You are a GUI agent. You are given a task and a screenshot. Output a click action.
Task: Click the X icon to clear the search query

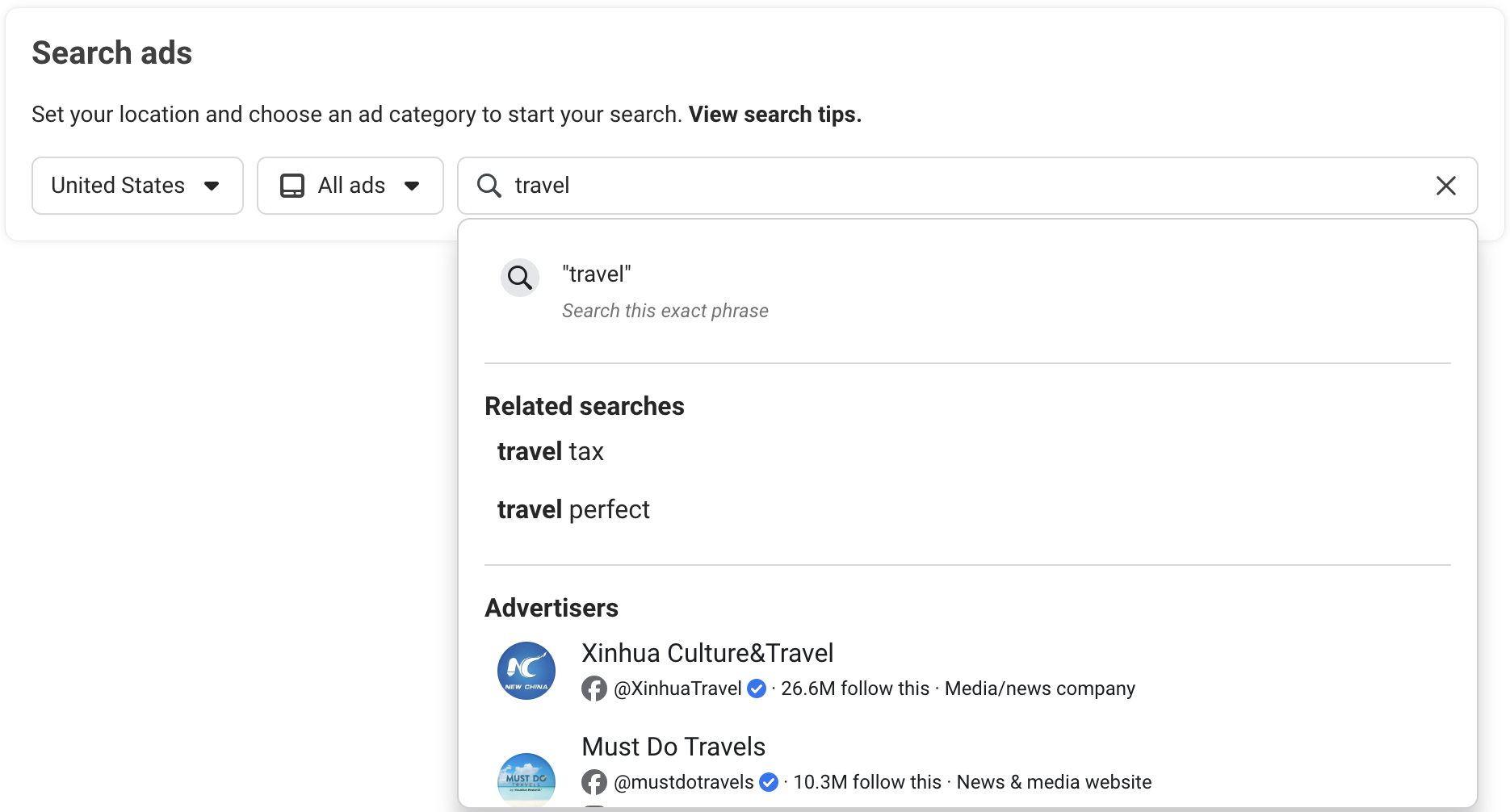click(x=1445, y=186)
